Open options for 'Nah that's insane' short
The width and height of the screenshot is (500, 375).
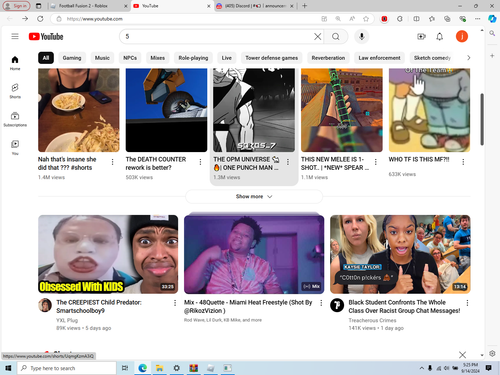pos(112,162)
